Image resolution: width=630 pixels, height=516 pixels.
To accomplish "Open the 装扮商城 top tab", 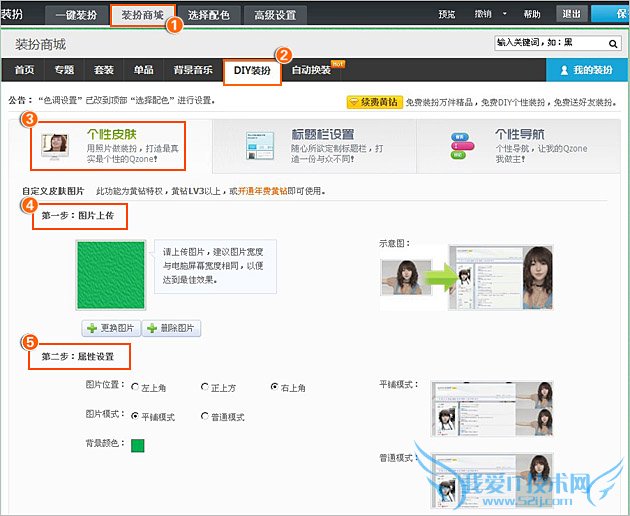I will point(145,15).
